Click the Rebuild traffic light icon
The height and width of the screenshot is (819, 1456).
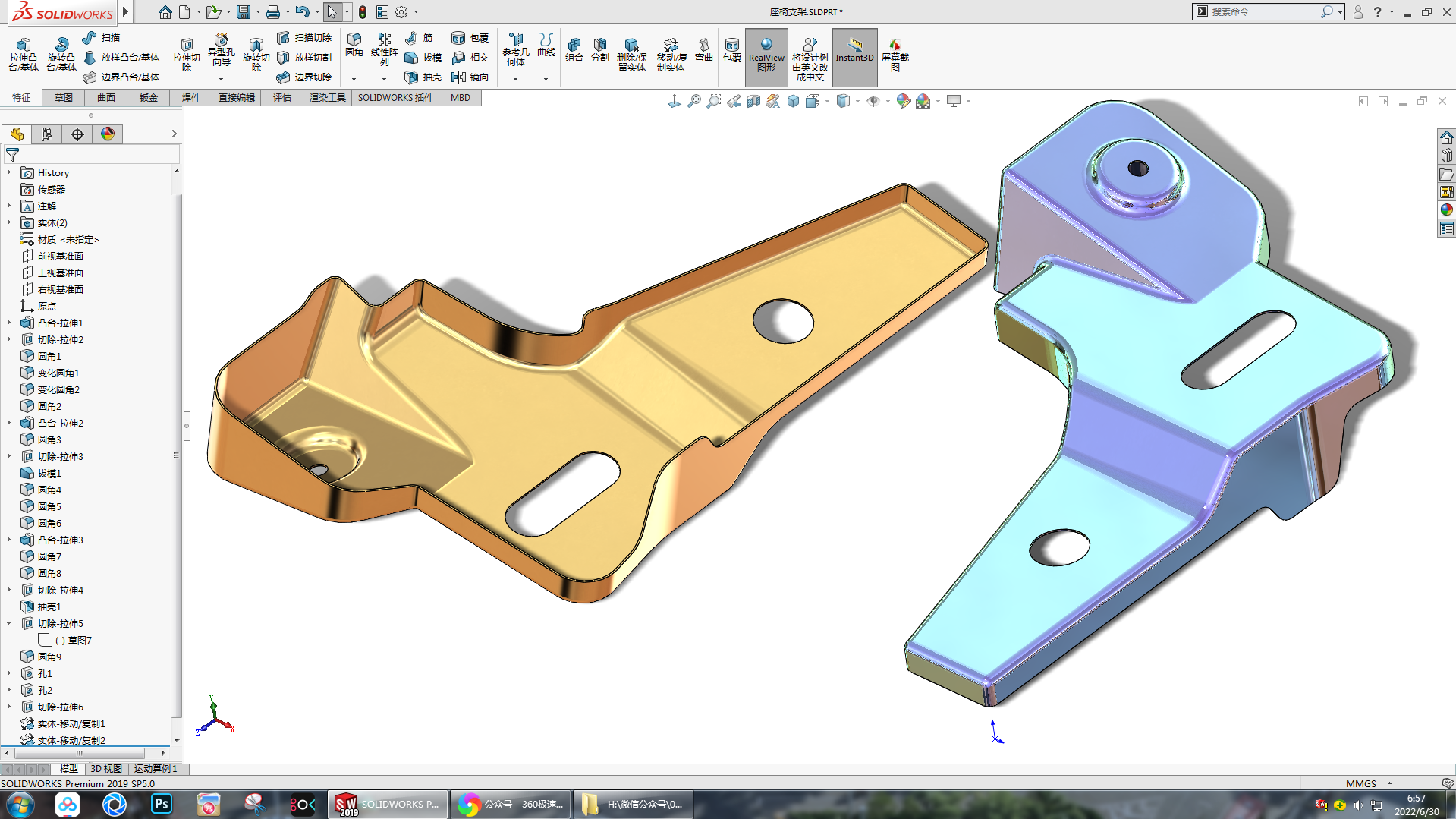(x=363, y=12)
